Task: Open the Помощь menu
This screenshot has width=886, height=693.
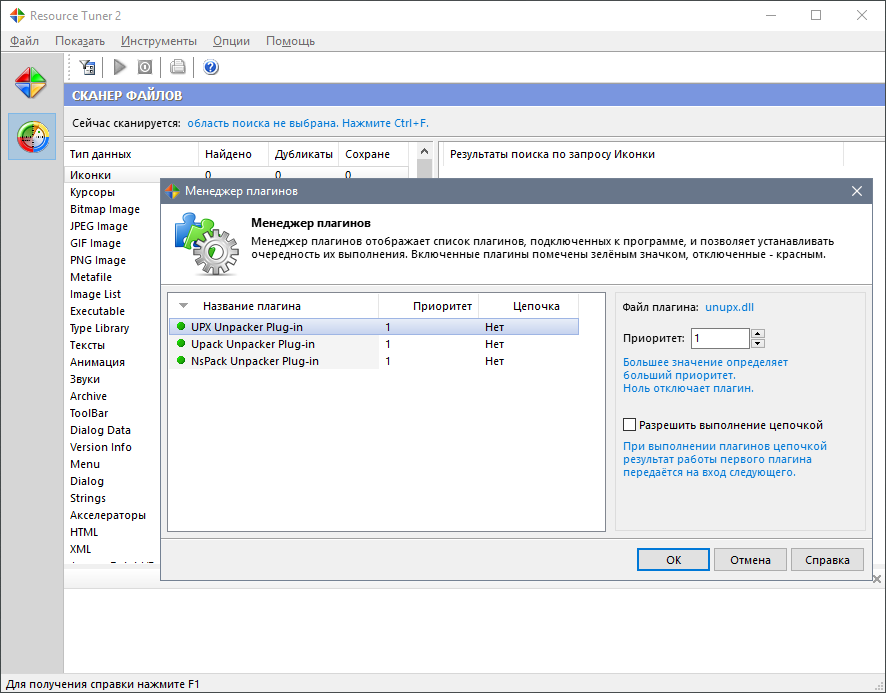Action: (290, 41)
